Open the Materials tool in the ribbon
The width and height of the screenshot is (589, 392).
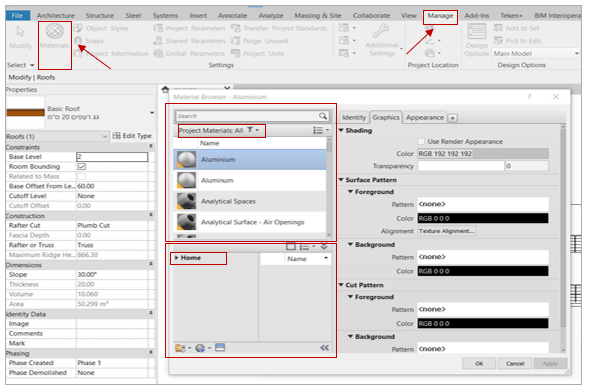tap(54, 36)
